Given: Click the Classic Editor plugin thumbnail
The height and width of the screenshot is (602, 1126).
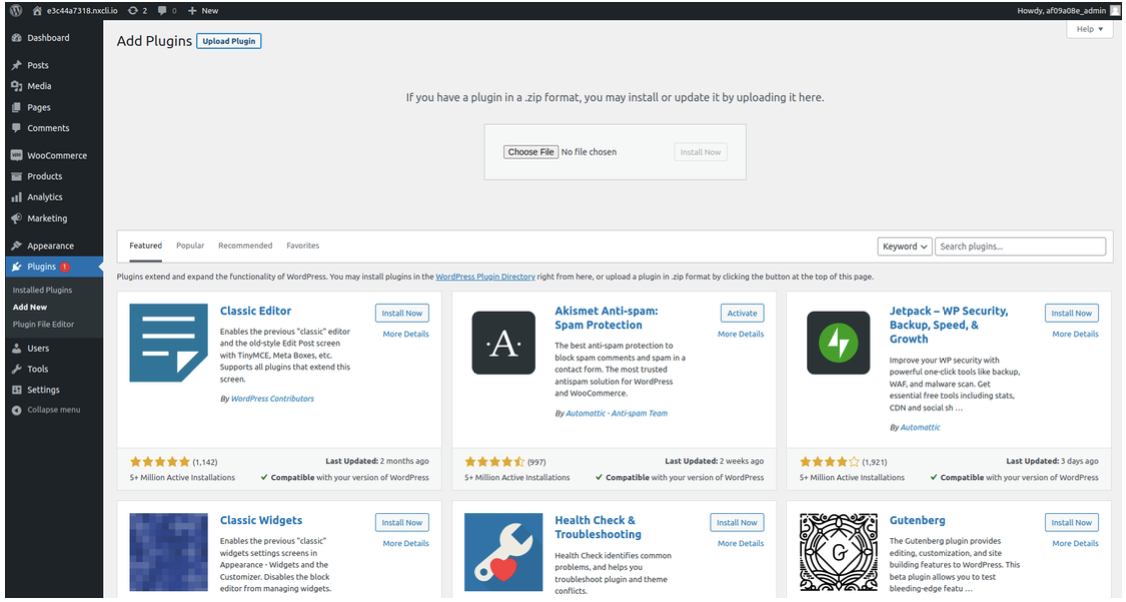Looking at the screenshot, I should [169, 343].
